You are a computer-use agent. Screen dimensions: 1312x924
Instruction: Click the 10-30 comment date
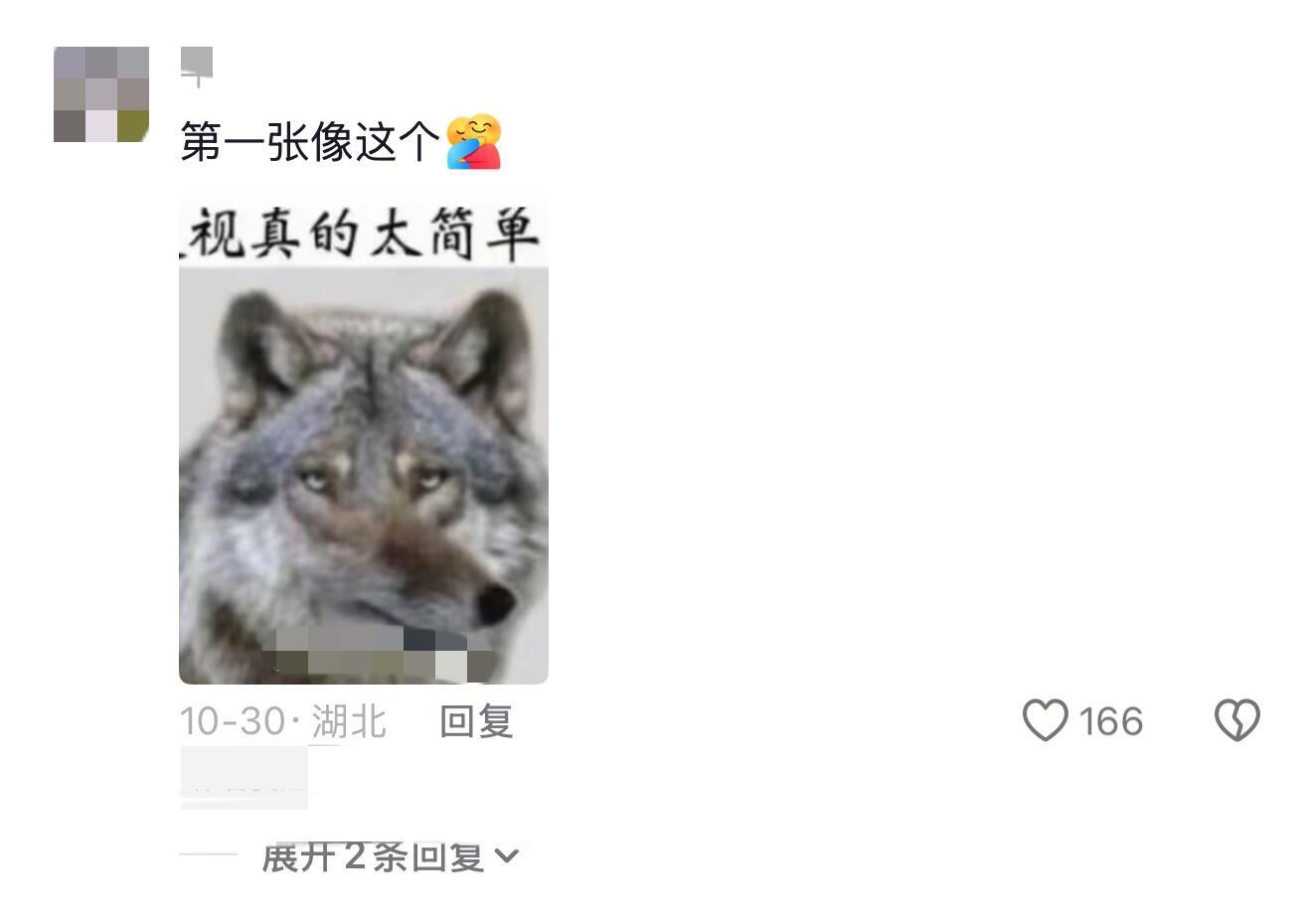click(x=233, y=721)
